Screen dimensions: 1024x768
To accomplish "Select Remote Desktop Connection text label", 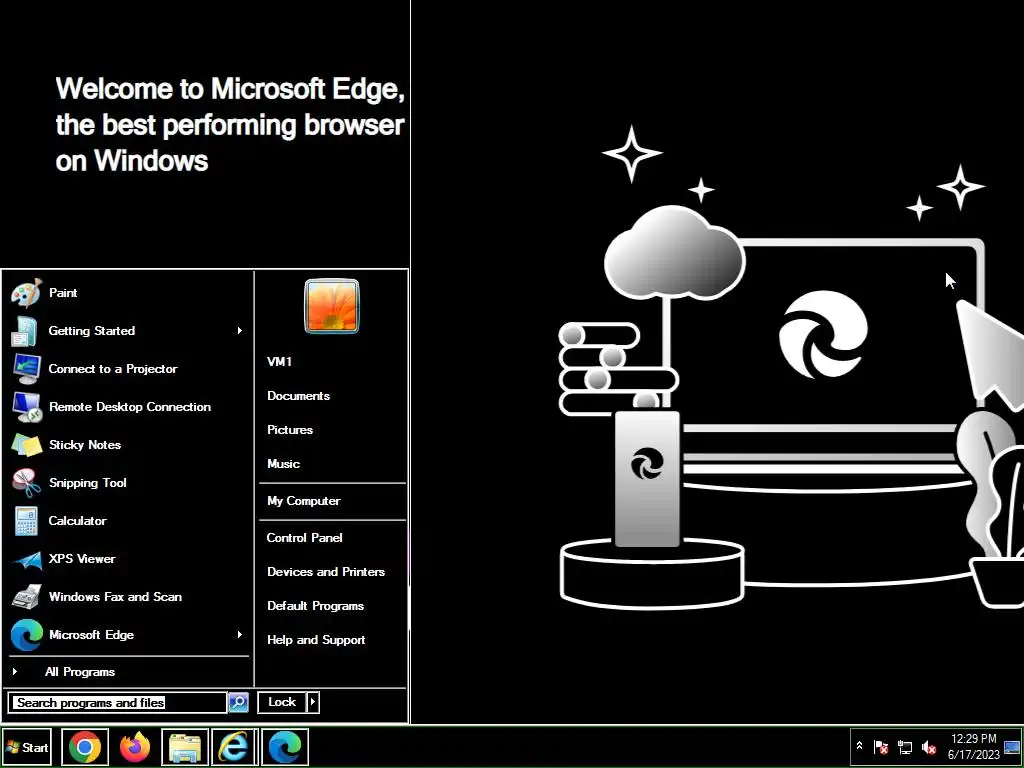I will tap(130, 407).
